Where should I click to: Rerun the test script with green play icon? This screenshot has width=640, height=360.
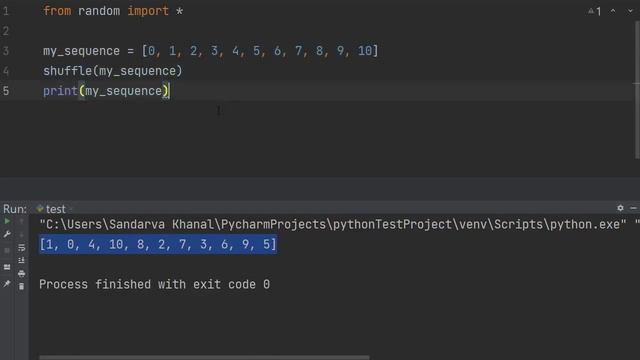pos(7,221)
